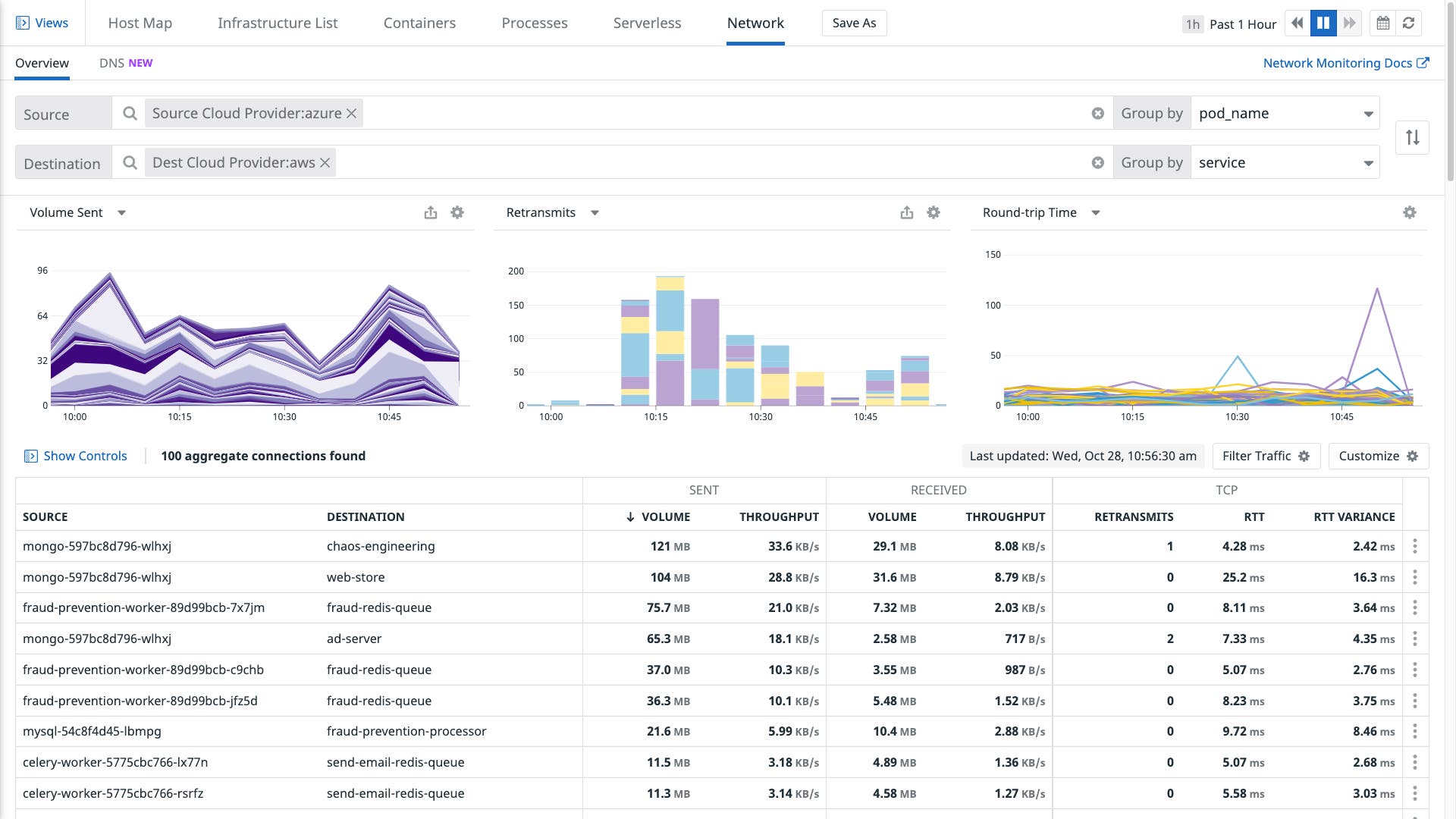
Task: Remove the Source Cloud Provider:azure filter
Action: [x=351, y=112]
